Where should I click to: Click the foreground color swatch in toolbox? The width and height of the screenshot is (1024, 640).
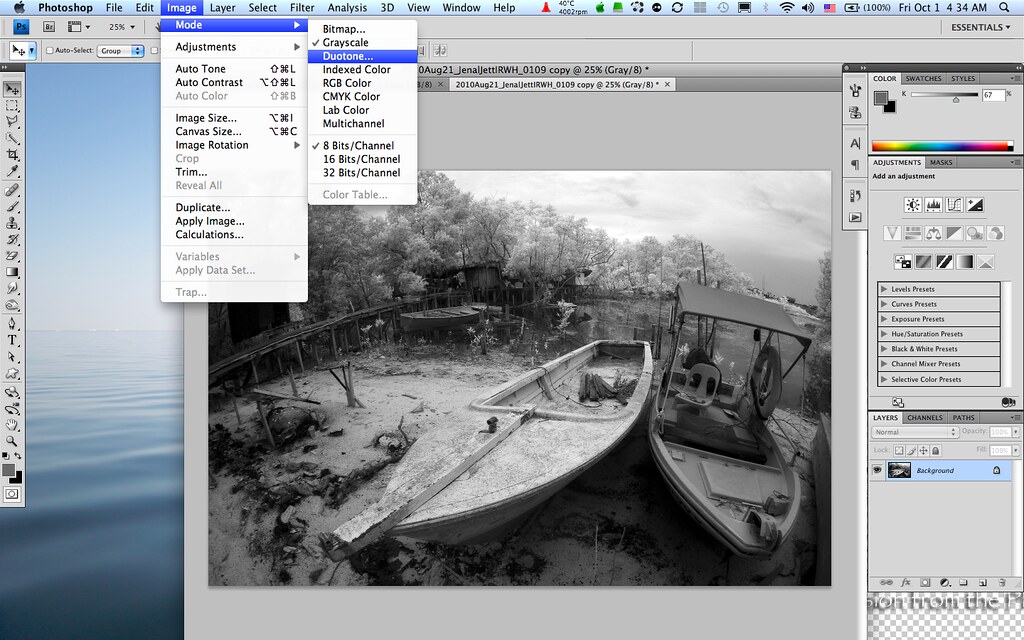tap(8, 470)
